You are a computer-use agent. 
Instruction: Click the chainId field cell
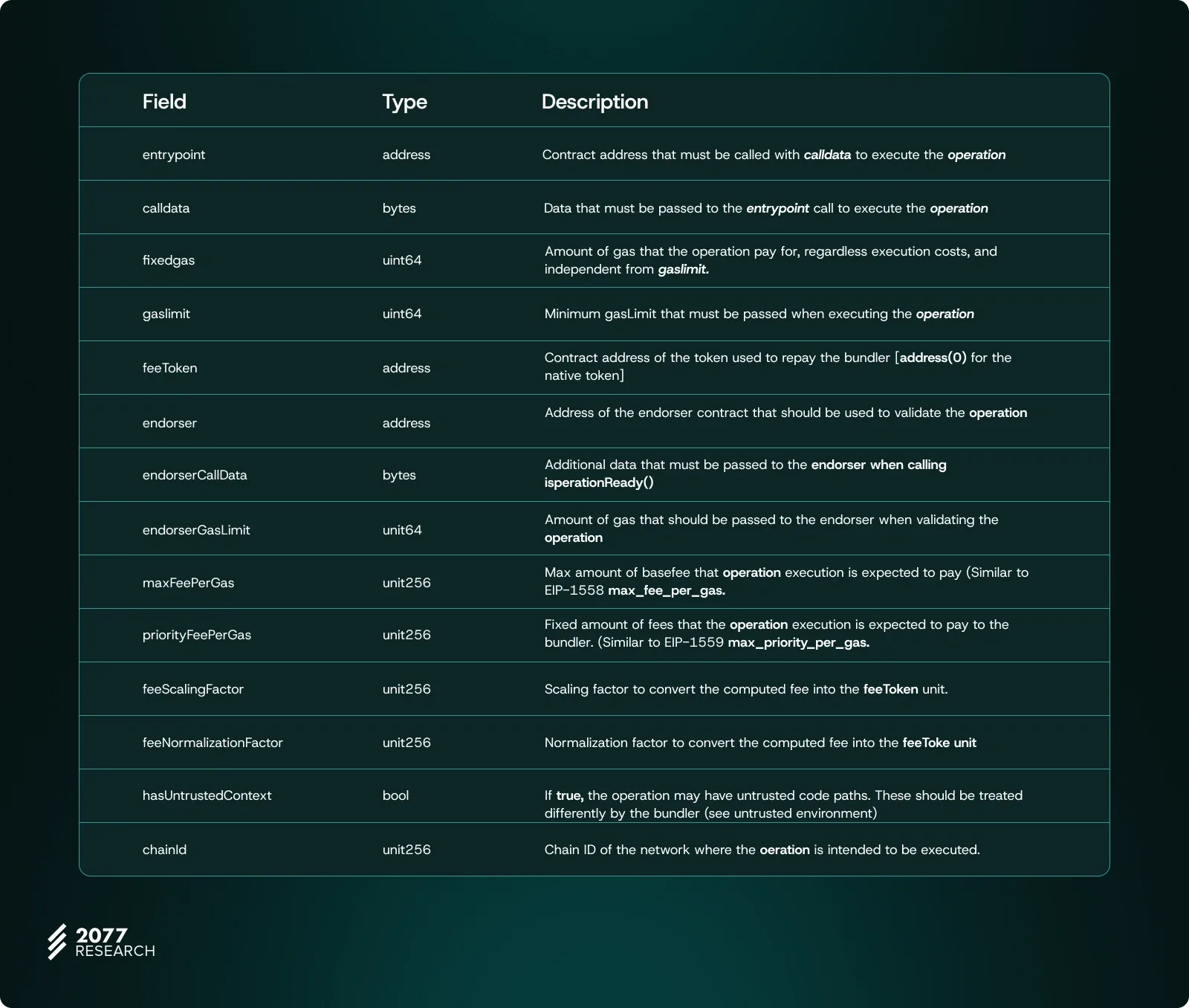(x=164, y=850)
